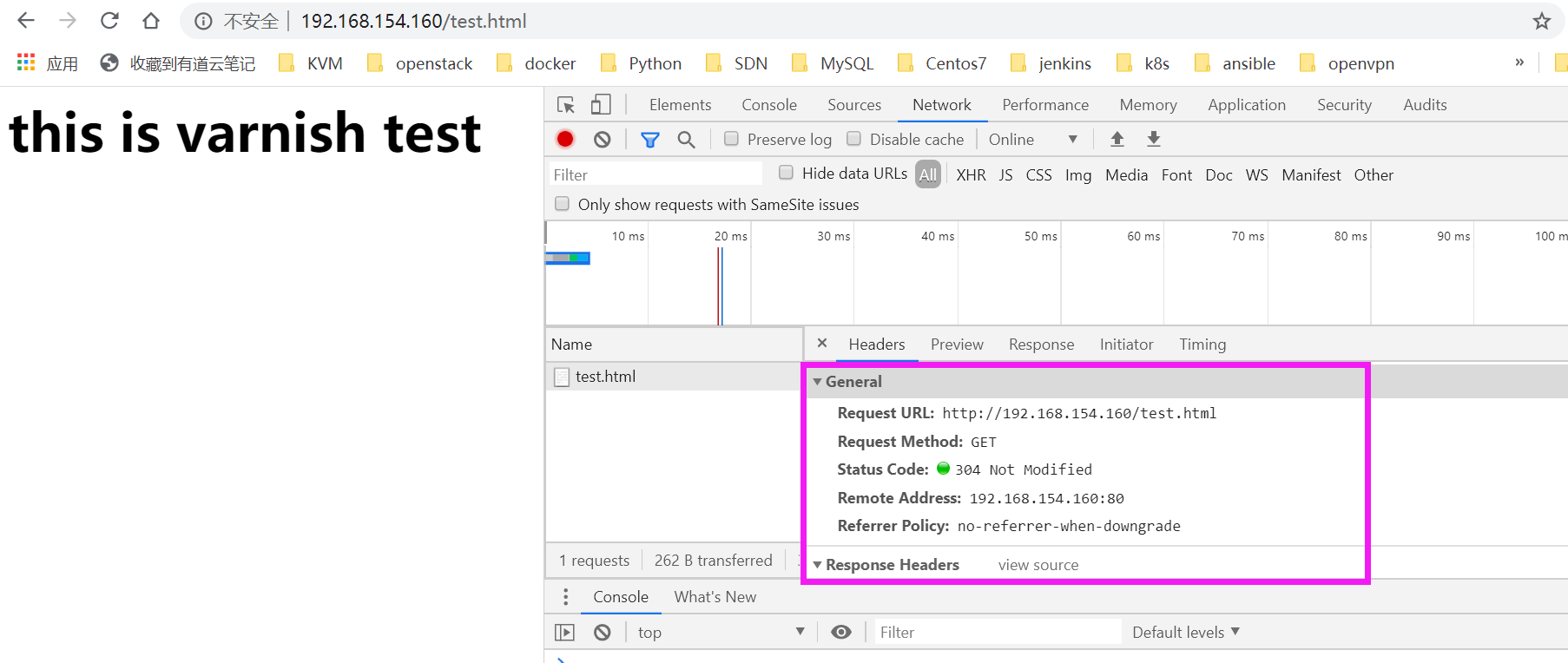The image size is (1568, 663).
Task: Open the KVM bookmark folder
Action: click(310, 63)
